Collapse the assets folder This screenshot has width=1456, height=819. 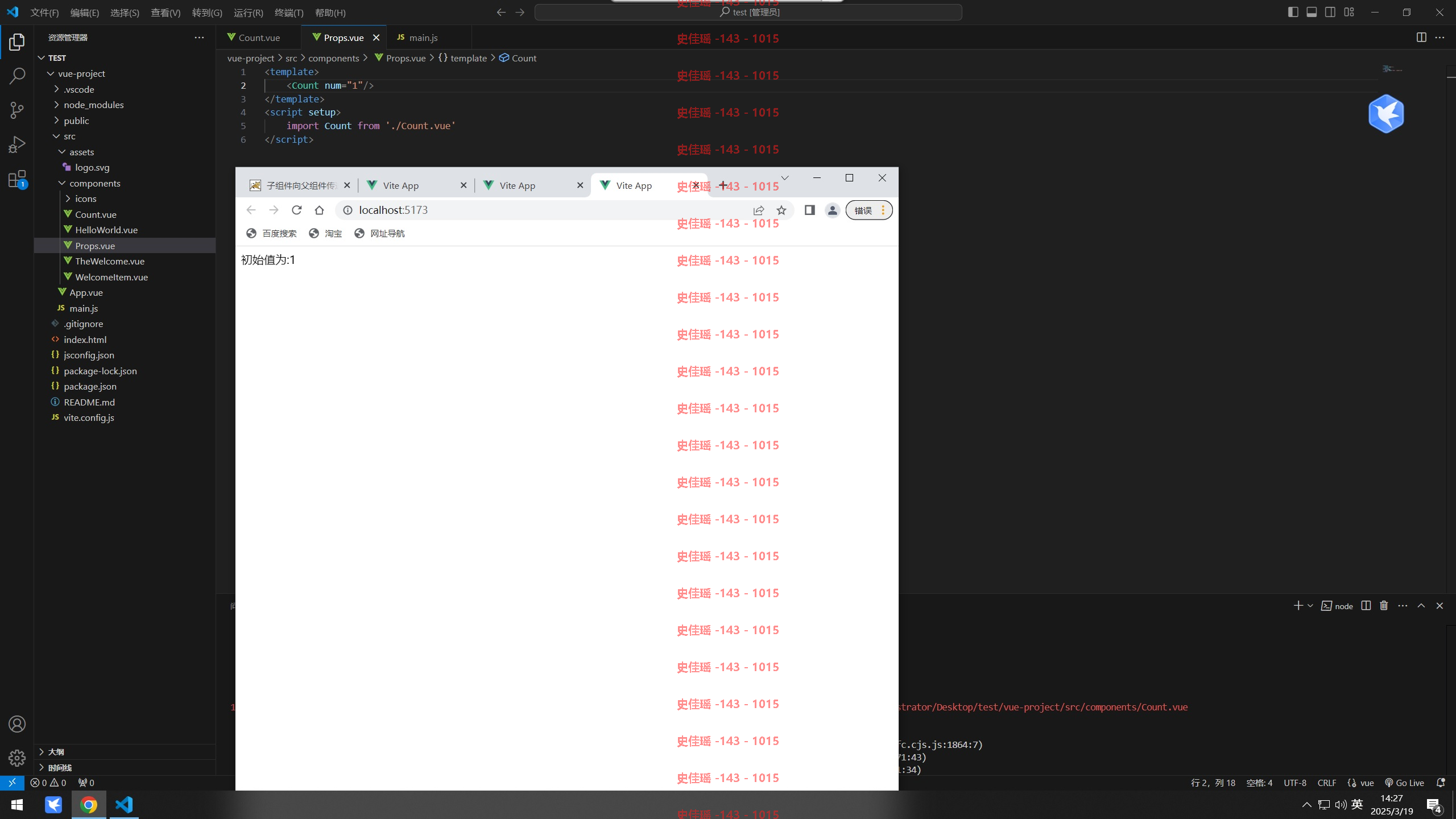click(62, 152)
